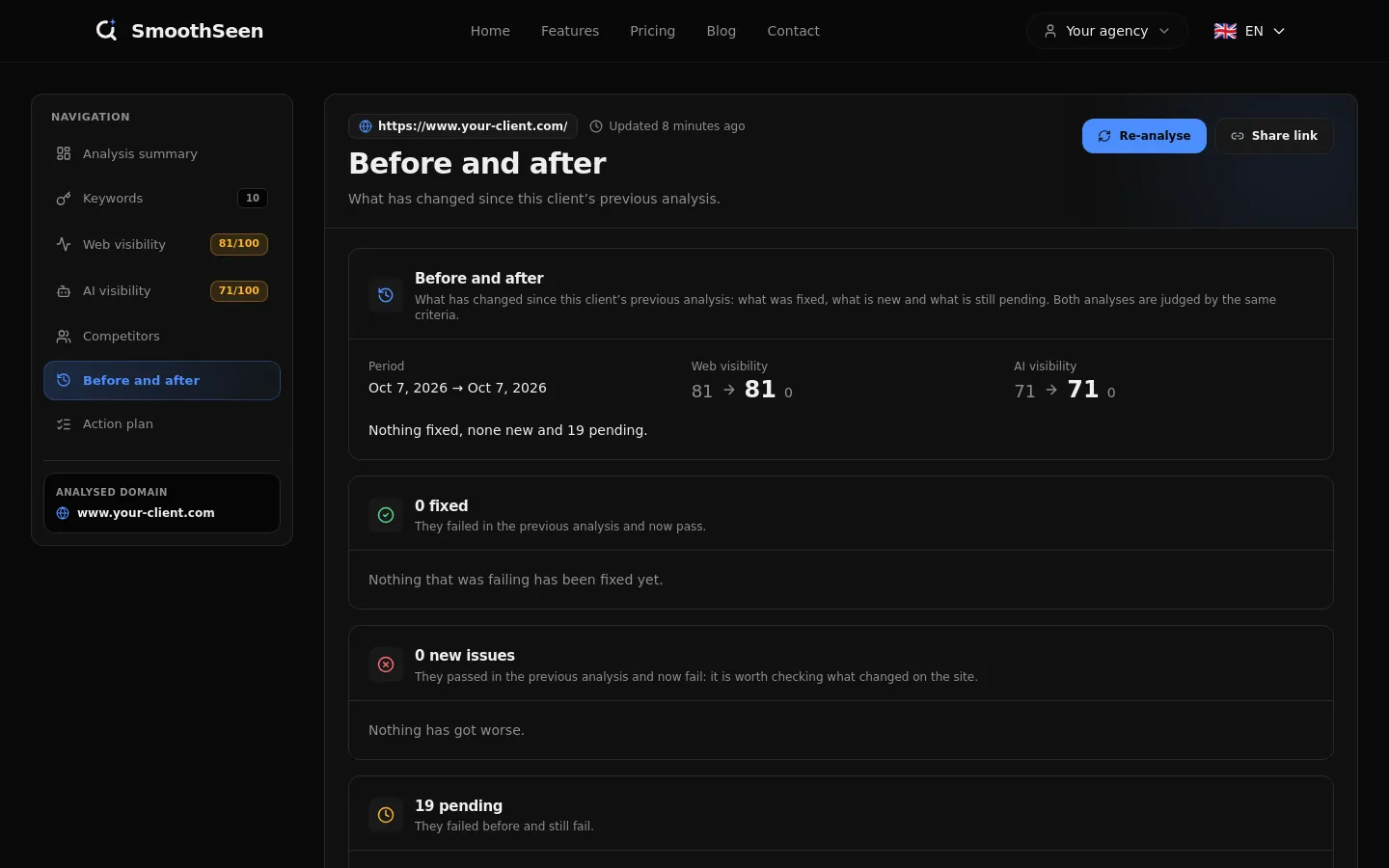Open the Blog page
Image resolution: width=1389 pixels, height=868 pixels.
[x=721, y=31]
